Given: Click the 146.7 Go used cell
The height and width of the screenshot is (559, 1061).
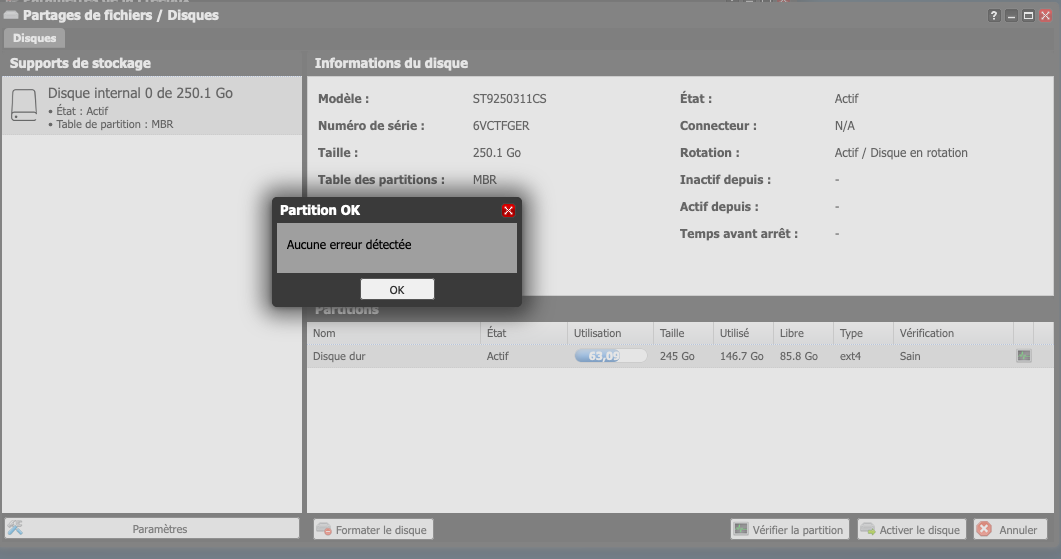Looking at the screenshot, I should tap(742, 356).
